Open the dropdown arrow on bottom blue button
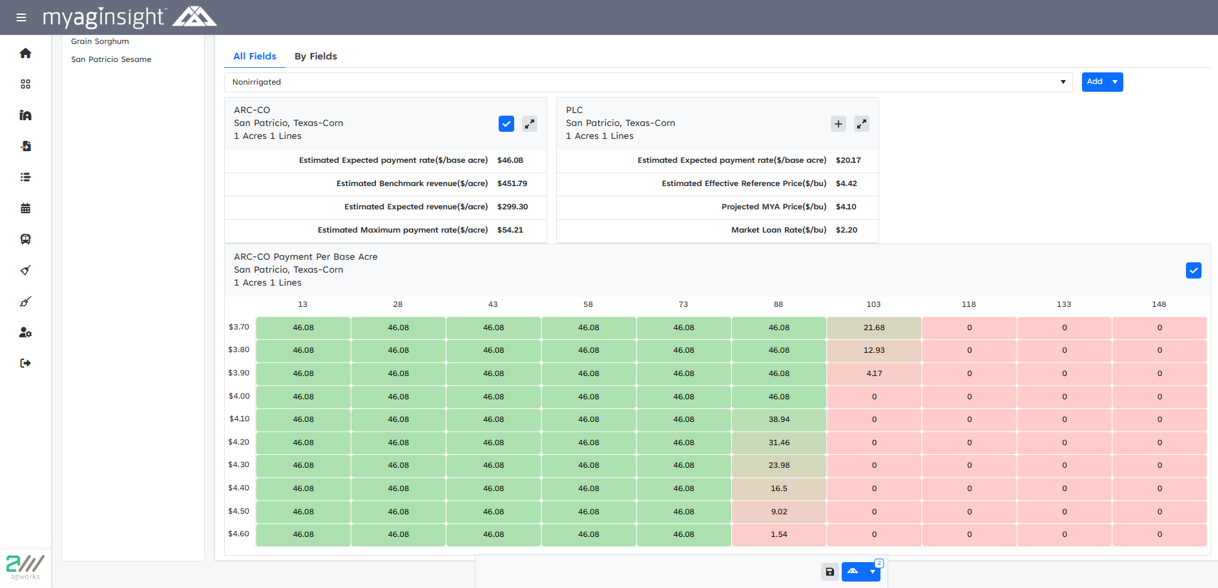This screenshot has width=1218, height=588. coord(873,572)
